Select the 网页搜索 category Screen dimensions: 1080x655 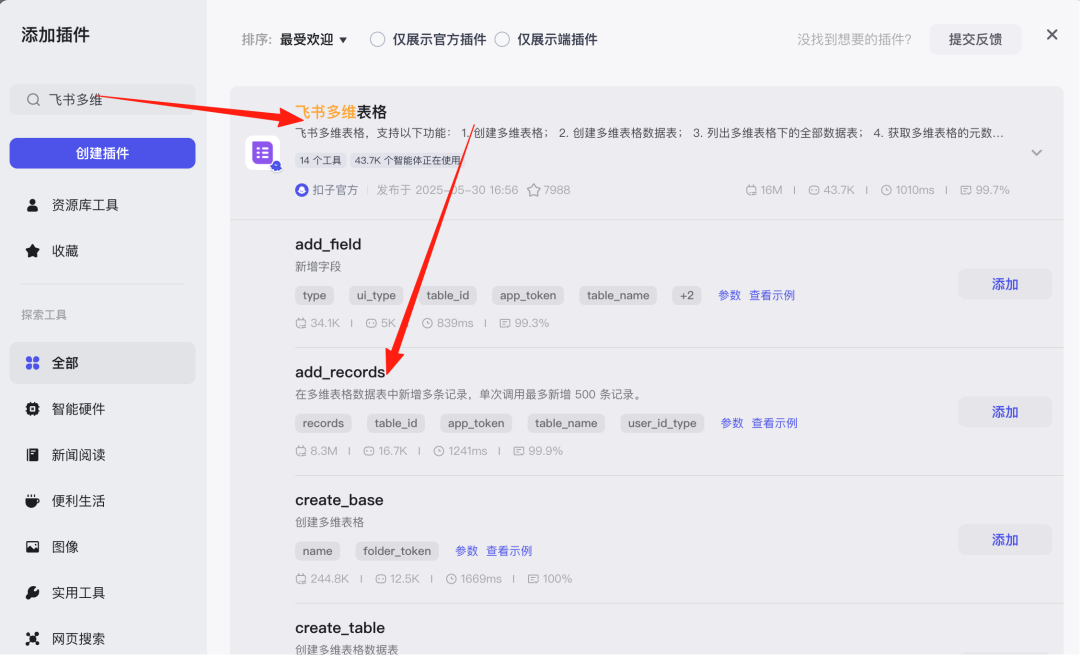(x=102, y=638)
